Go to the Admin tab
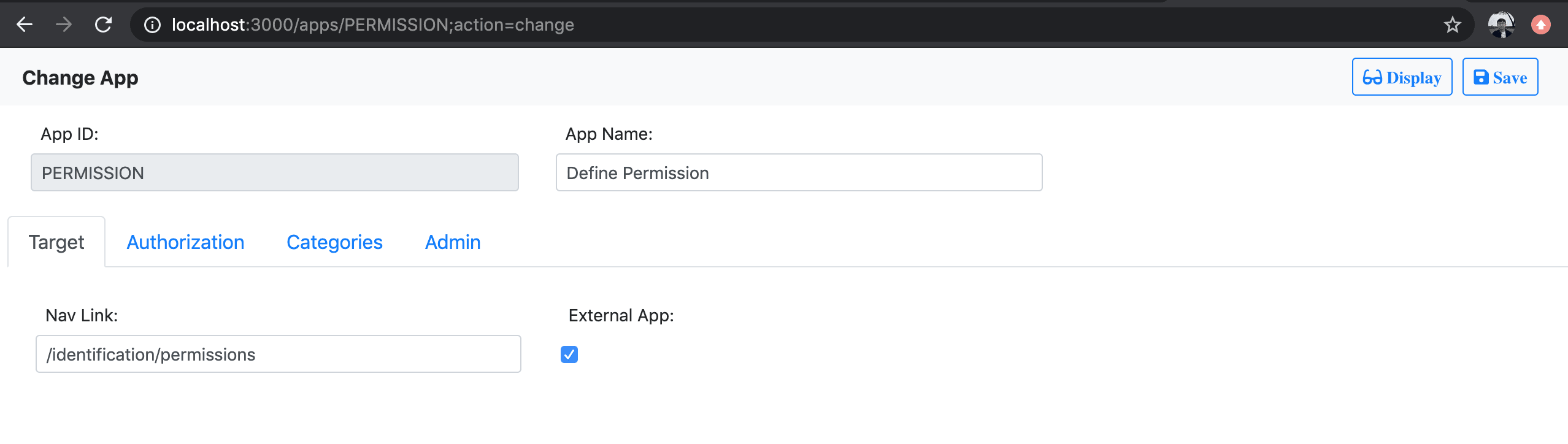The height and width of the screenshot is (444, 1568). [453, 242]
